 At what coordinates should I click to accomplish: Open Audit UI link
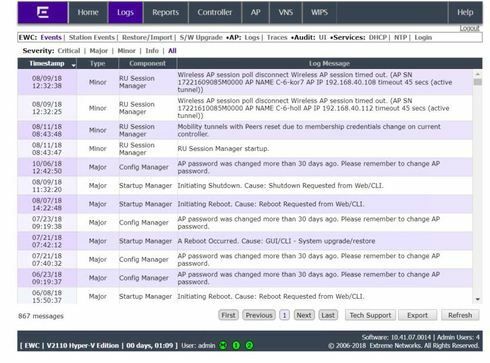click(323, 37)
